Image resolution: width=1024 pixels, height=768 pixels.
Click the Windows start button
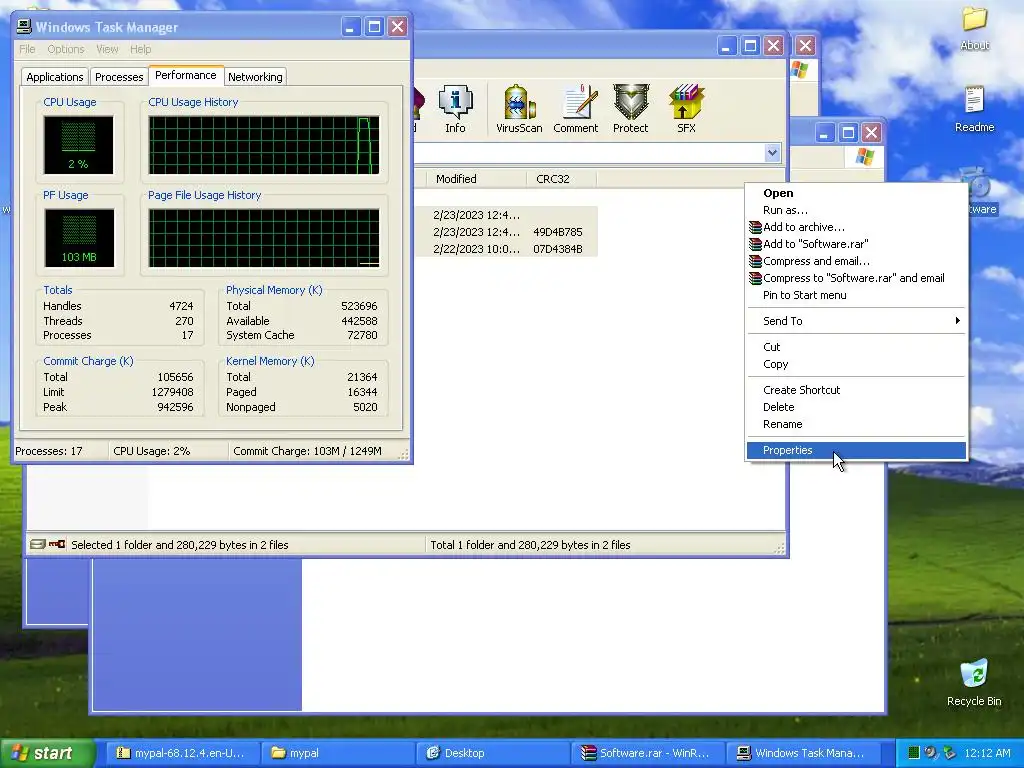pyautogui.click(x=47, y=753)
